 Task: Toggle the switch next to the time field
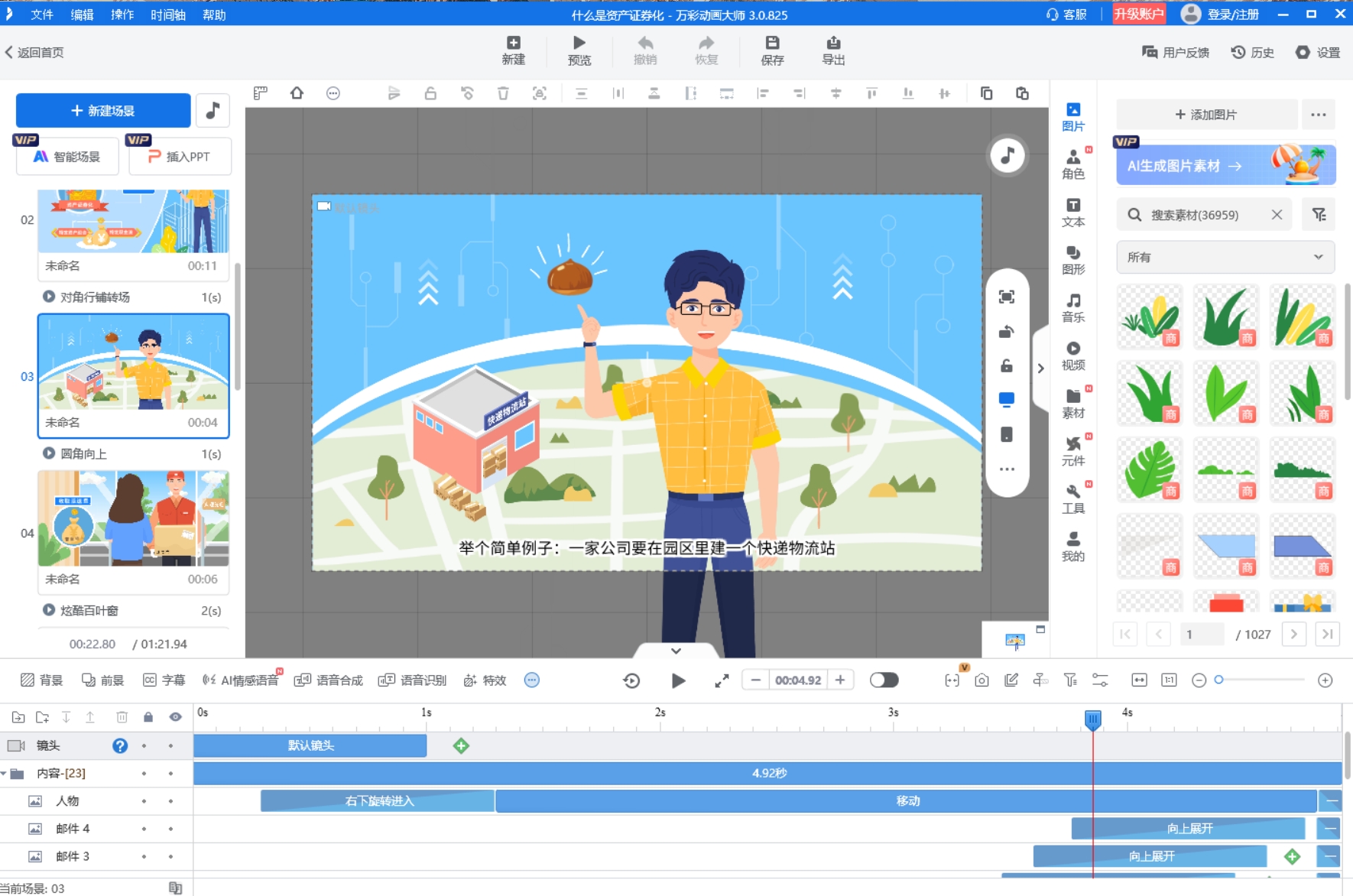coord(884,680)
